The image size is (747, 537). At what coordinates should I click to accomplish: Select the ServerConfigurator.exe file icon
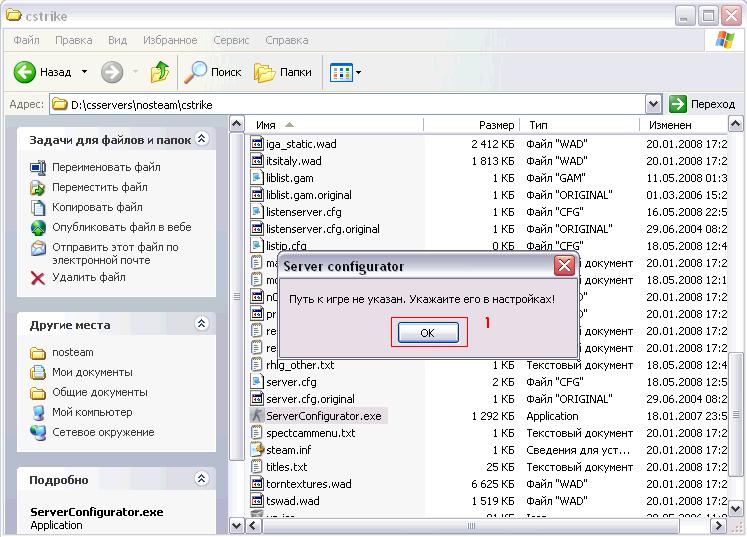click(x=257, y=415)
